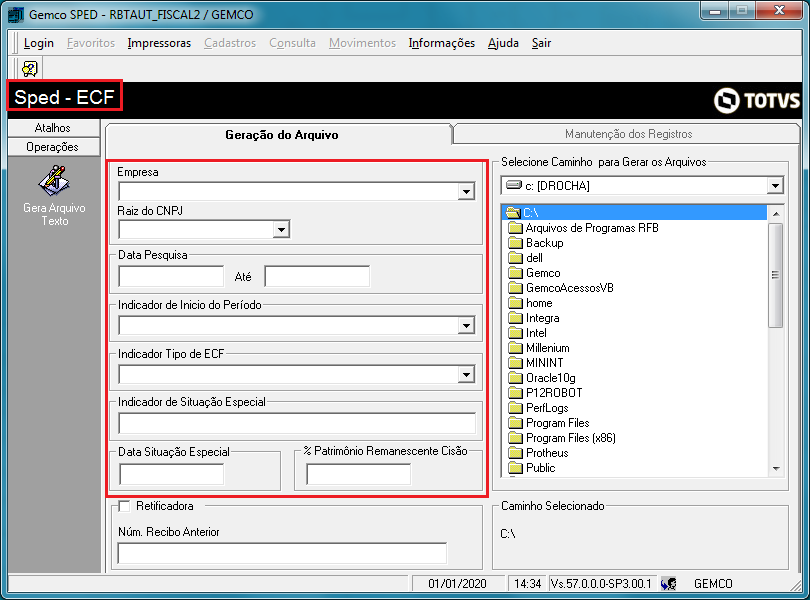This screenshot has height=601, width=810.
Task: Click the Data Pesquisa start date field
Action: [171, 276]
